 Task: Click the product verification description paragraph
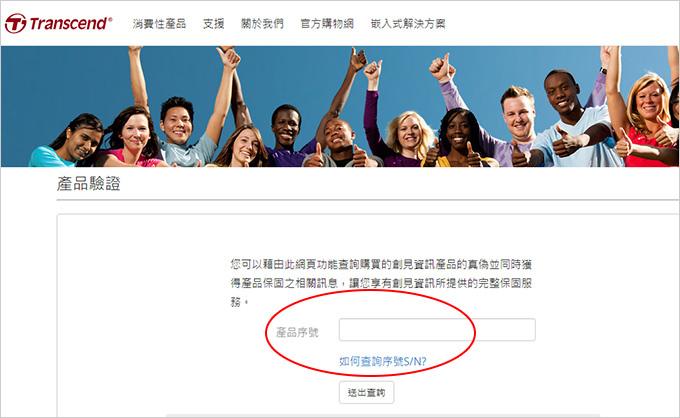point(381,283)
